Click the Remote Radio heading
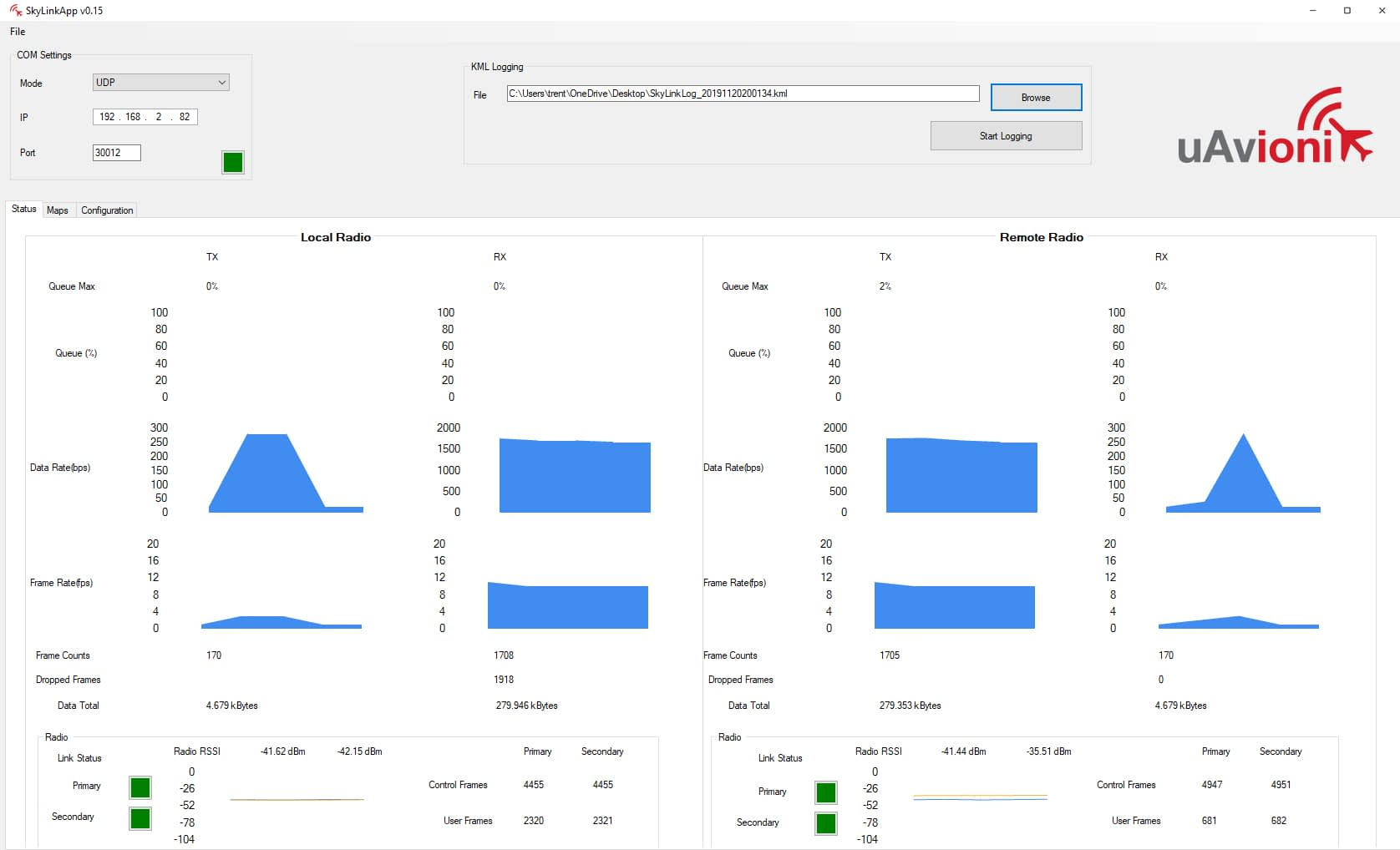The width and height of the screenshot is (1400, 850). point(1042,237)
